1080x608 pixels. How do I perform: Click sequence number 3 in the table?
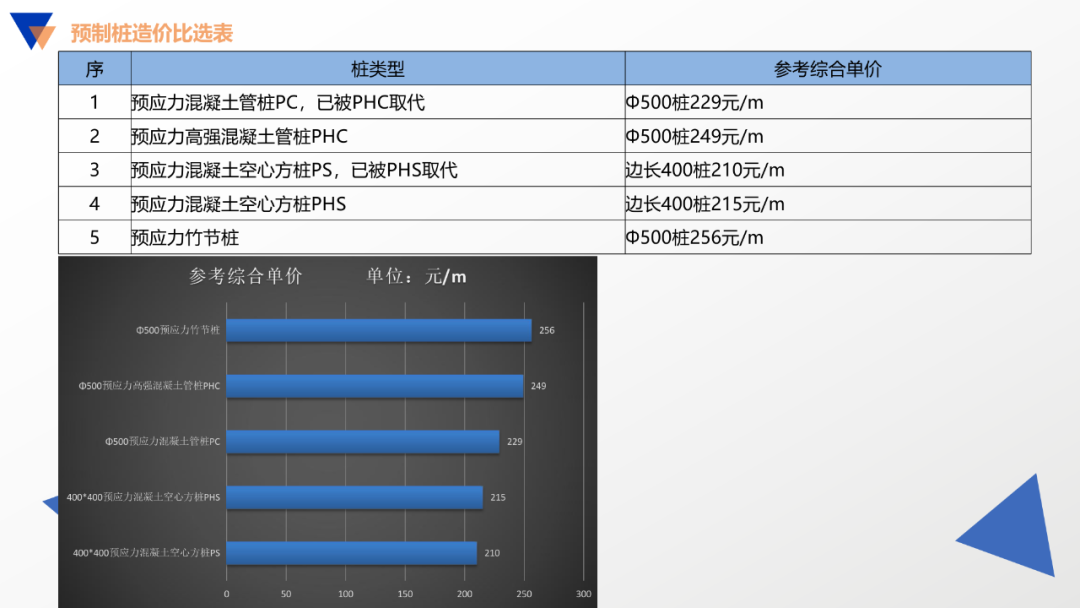pos(94,169)
